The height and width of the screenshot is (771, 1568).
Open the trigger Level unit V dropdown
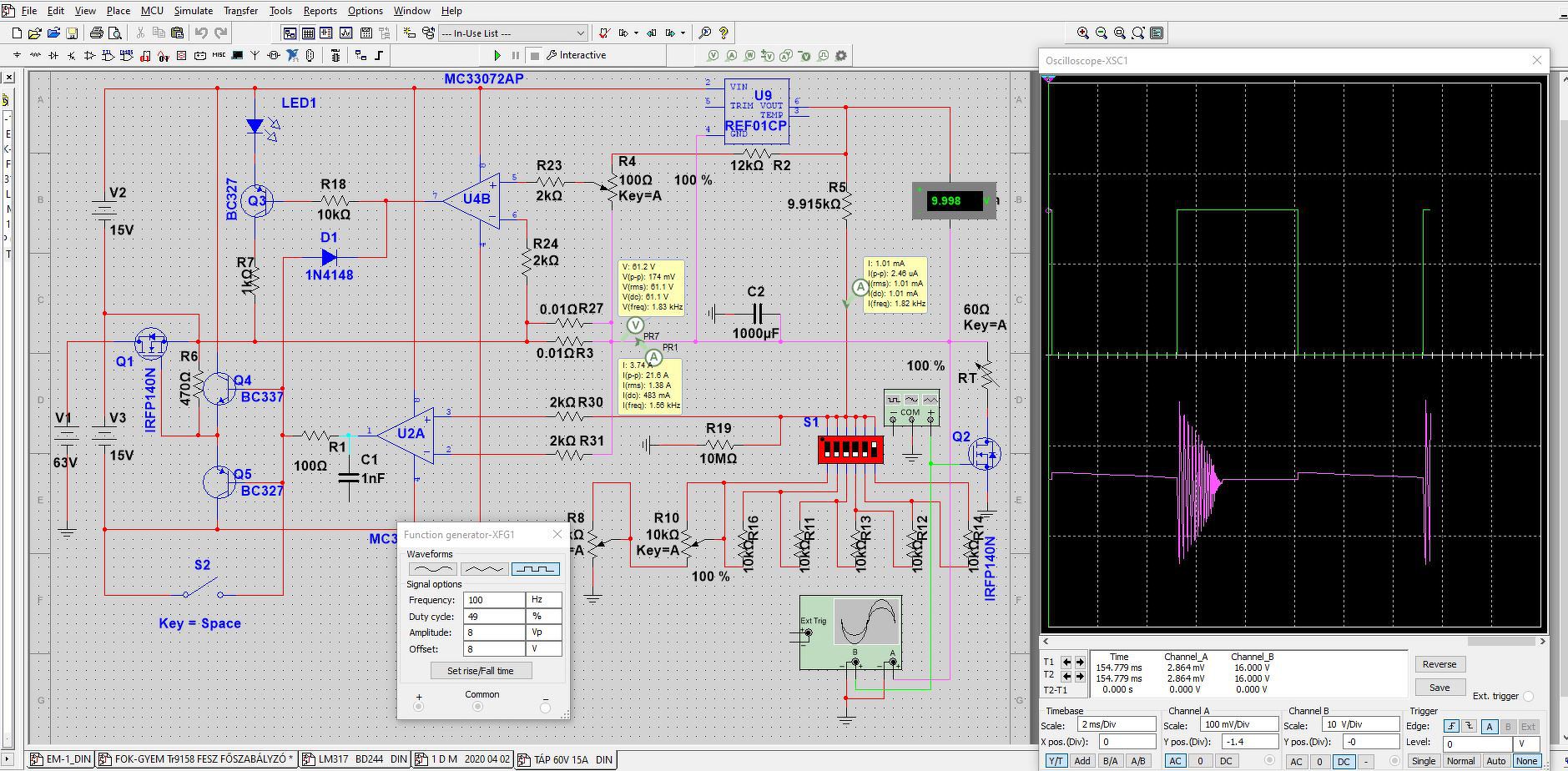point(1526,743)
